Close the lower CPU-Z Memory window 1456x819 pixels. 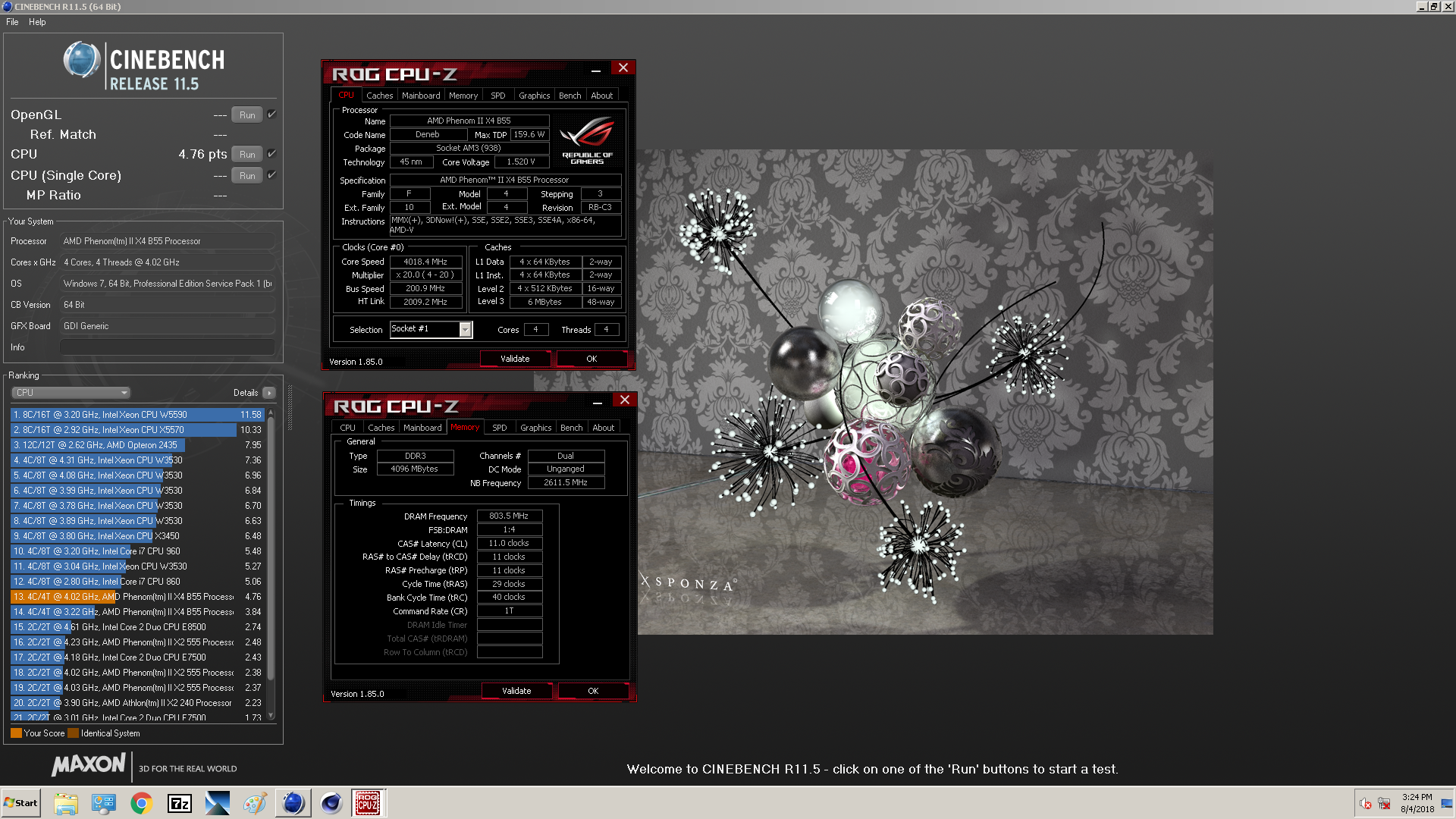(625, 400)
